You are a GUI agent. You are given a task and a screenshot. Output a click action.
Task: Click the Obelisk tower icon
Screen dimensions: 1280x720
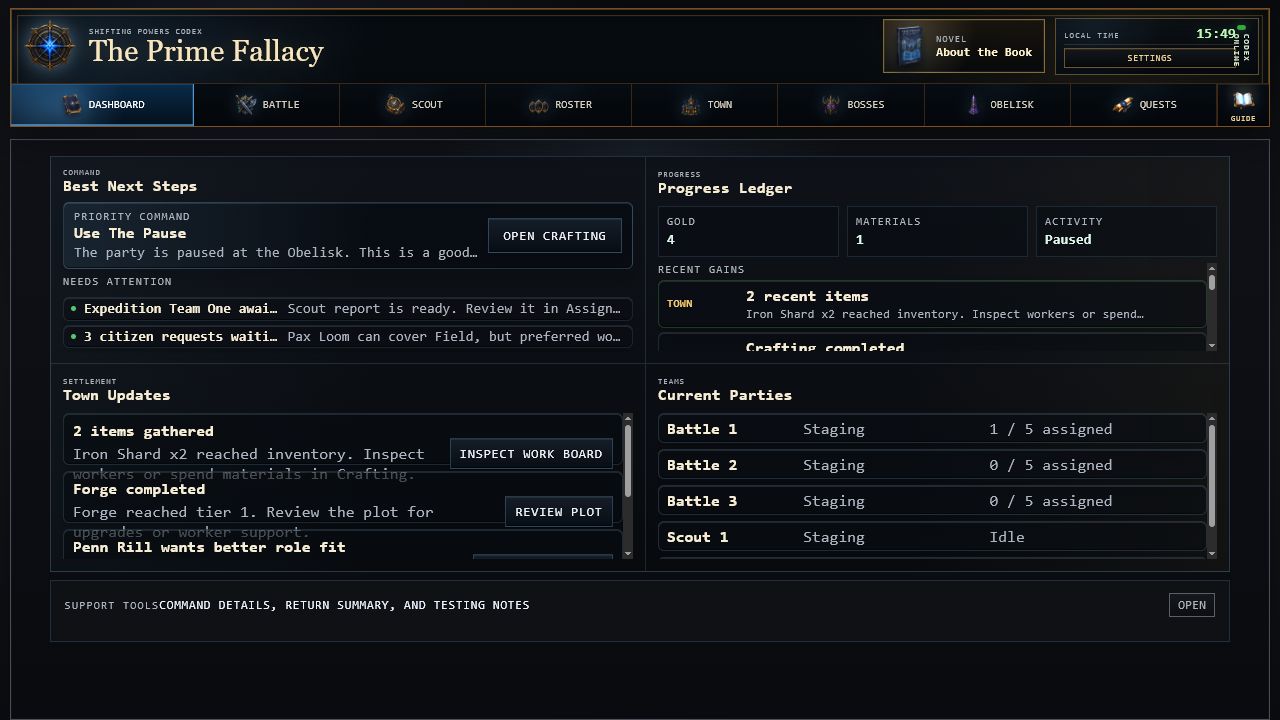[x=973, y=104]
